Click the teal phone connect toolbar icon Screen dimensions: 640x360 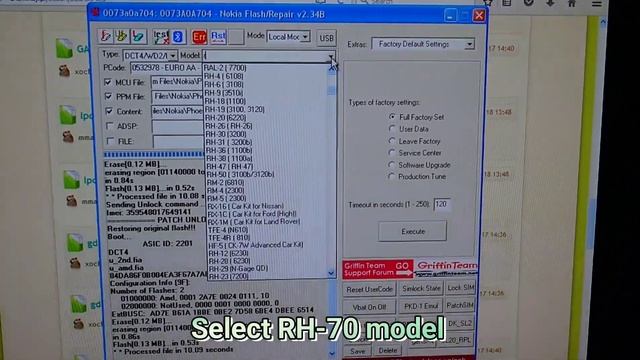point(138,36)
